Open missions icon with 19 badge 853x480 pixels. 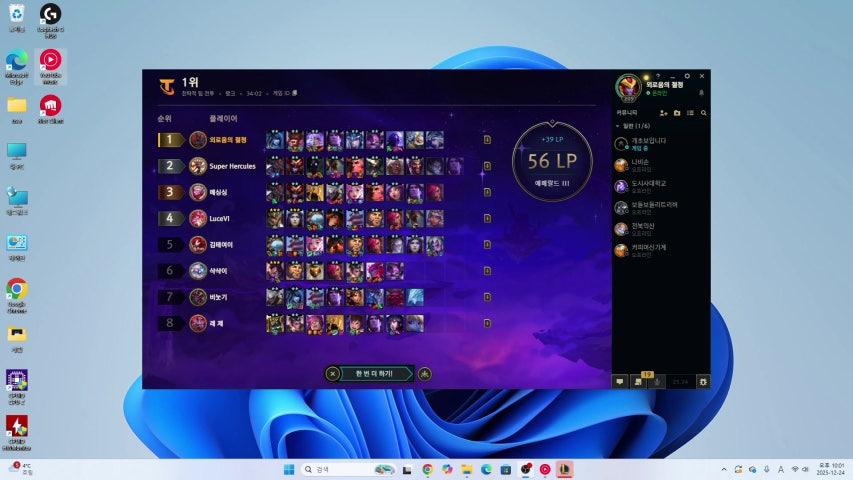tap(639, 381)
